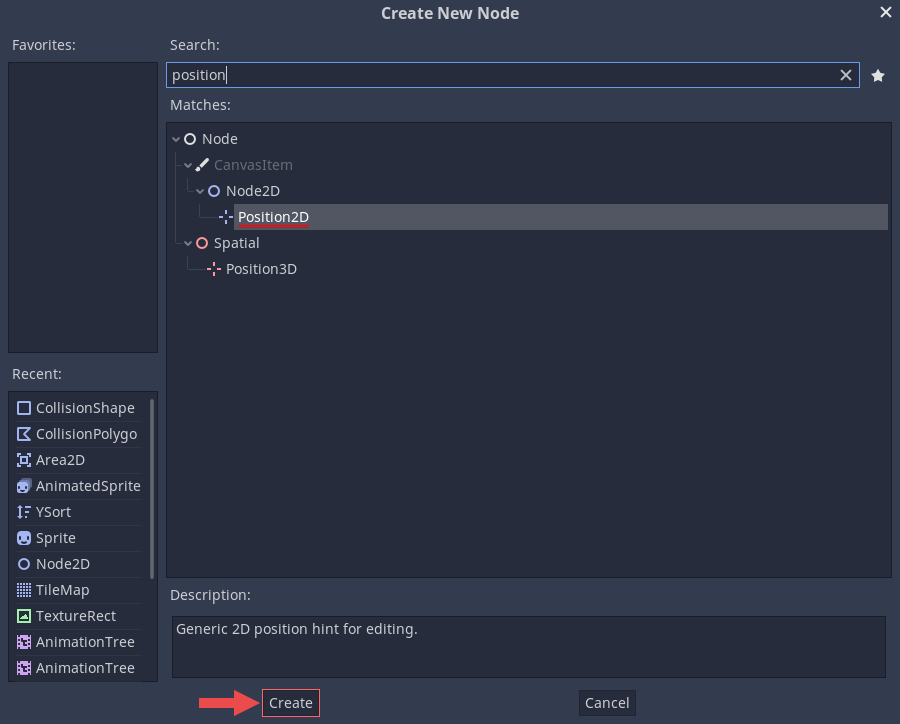Screen dimensions: 900x724
Task: Click the YSort icon in the recent list
Action: coord(24,512)
